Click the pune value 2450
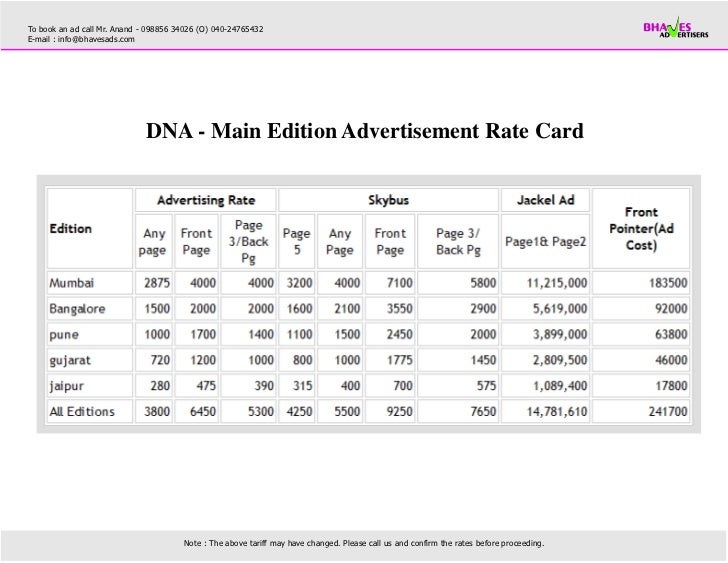The width and height of the screenshot is (728, 563). [400, 334]
